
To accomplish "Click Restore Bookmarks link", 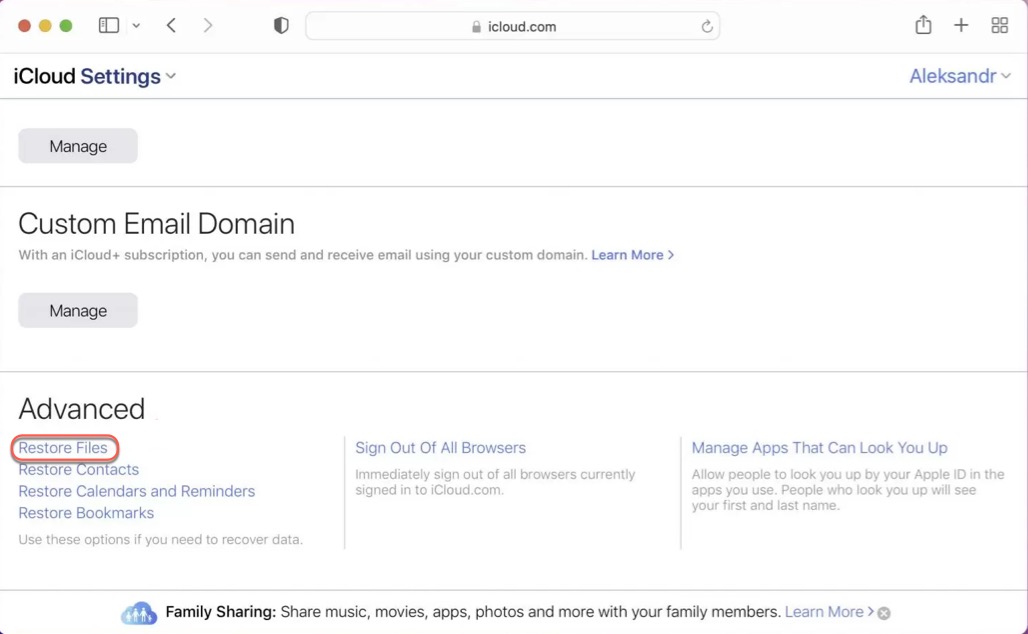I will pyautogui.click(x=86, y=513).
